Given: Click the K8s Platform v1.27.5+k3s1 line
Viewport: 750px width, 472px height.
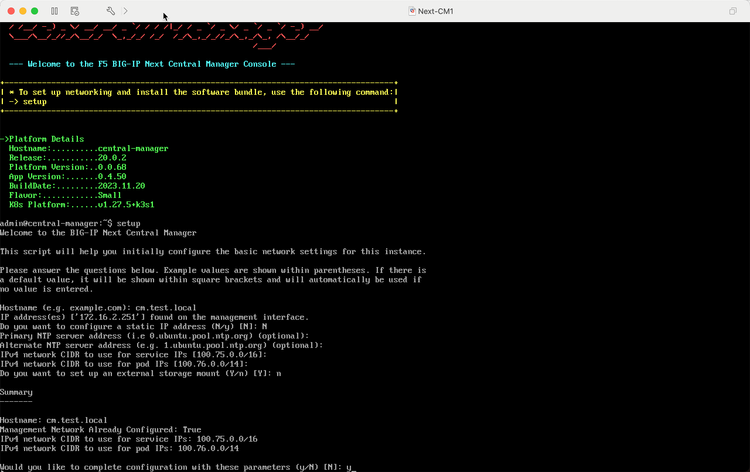Looking at the screenshot, I should pyautogui.click(x=82, y=204).
